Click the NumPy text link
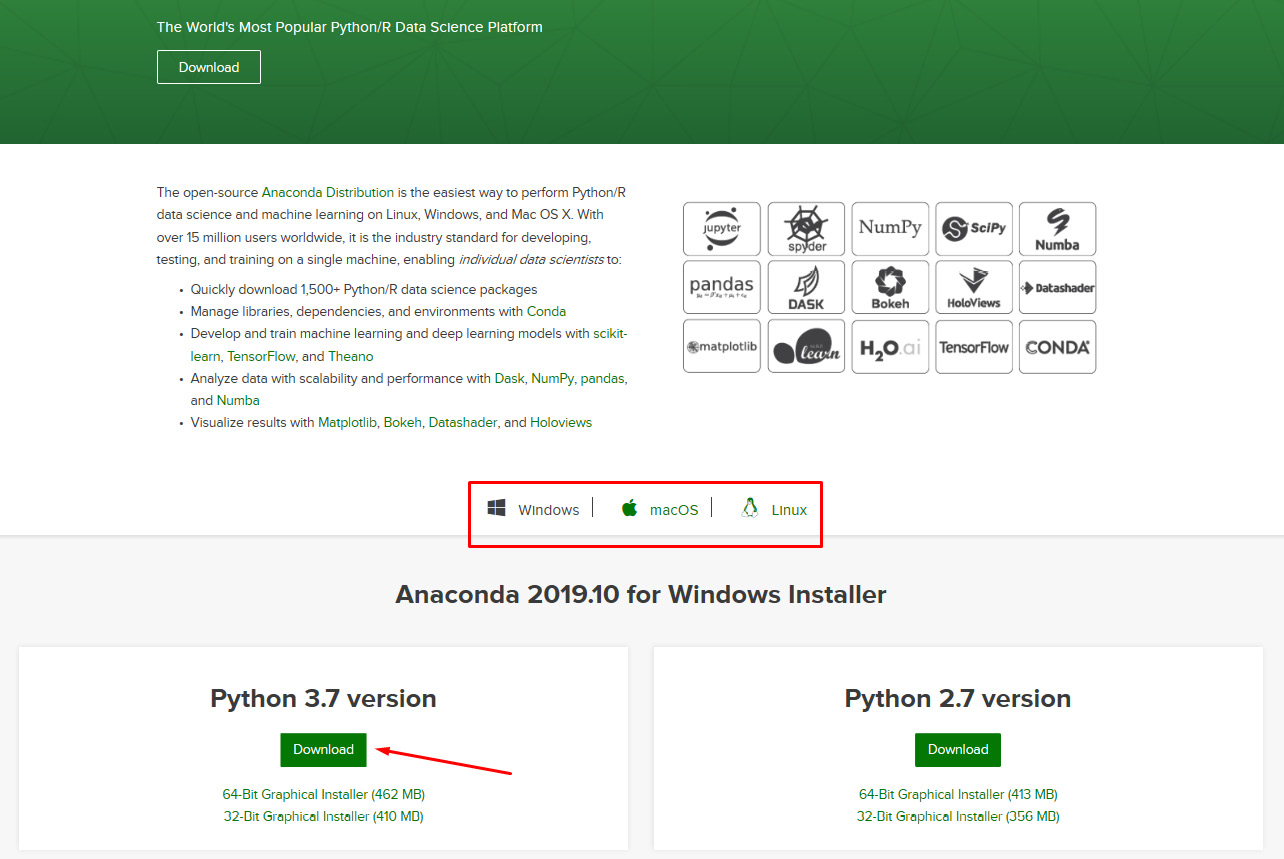This screenshot has width=1284, height=859. pos(552,378)
